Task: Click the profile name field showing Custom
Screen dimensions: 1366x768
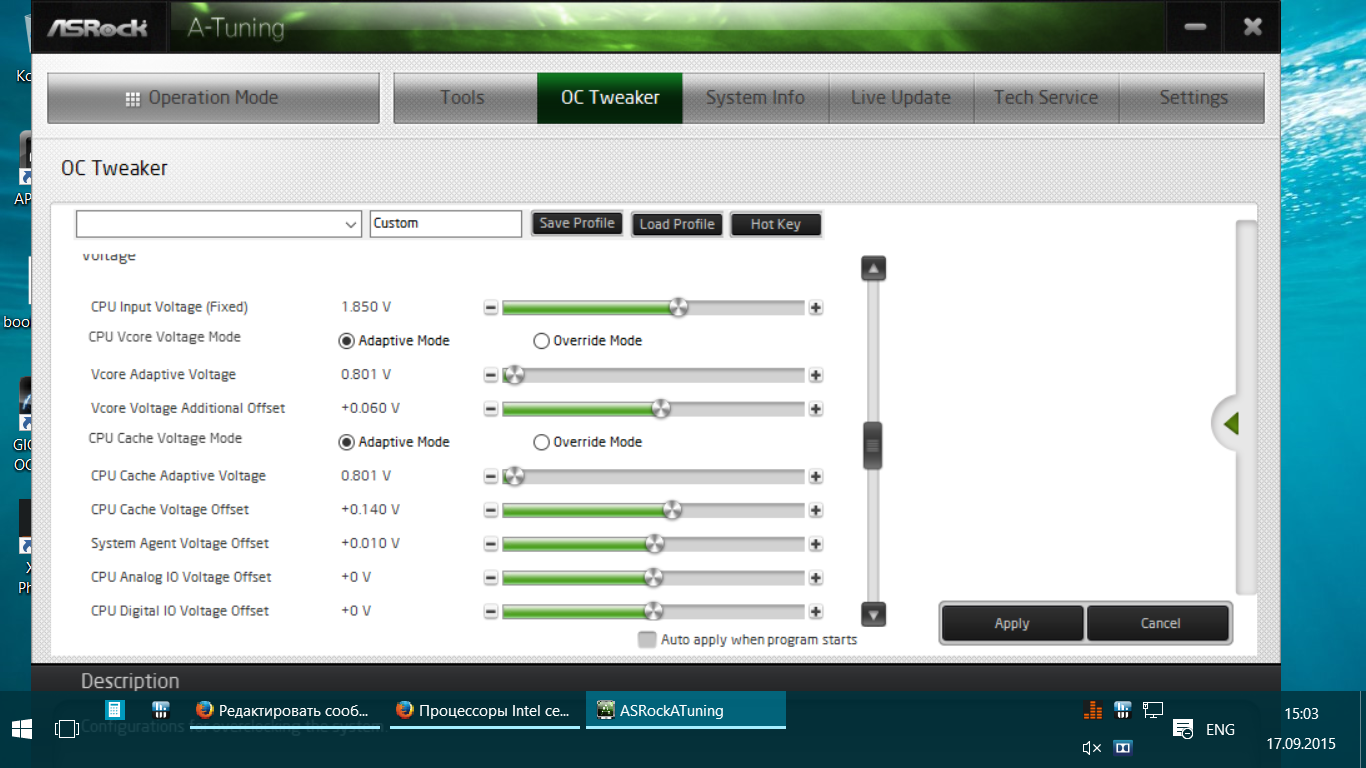Action: [446, 224]
